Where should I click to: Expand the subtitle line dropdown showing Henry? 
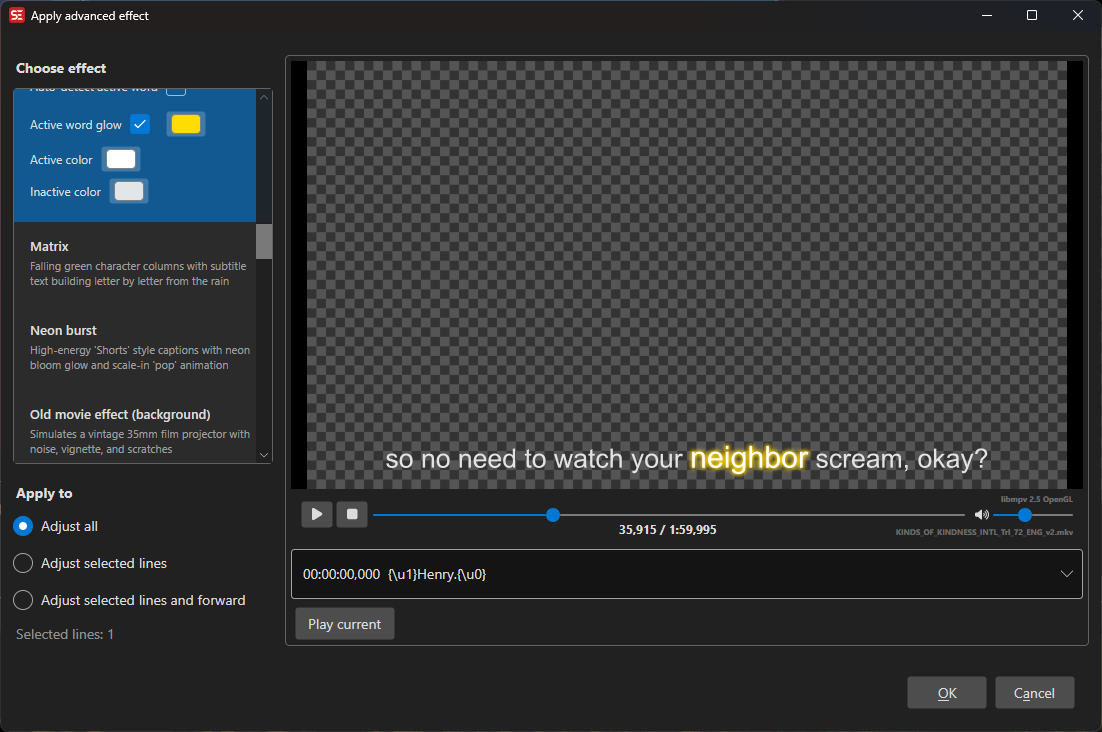pyautogui.click(x=1066, y=574)
